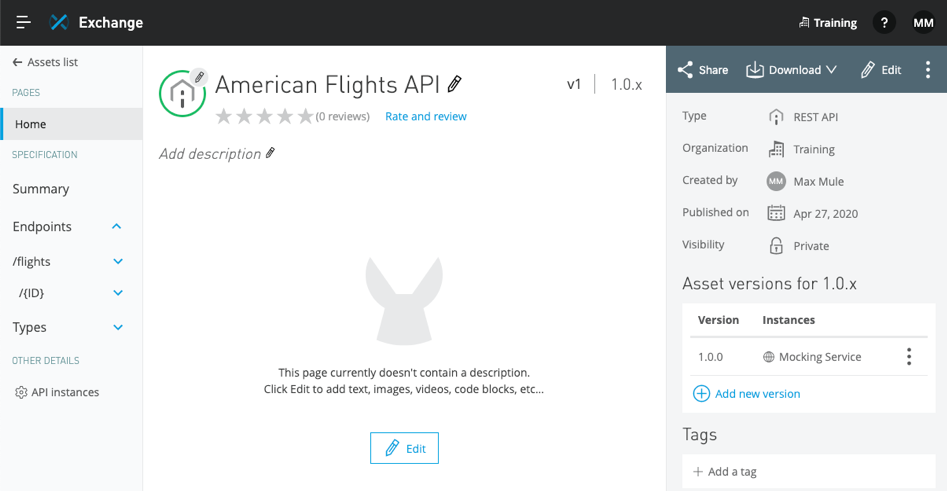Click the Add a tag field
947x491 pixels.
(x=809, y=472)
